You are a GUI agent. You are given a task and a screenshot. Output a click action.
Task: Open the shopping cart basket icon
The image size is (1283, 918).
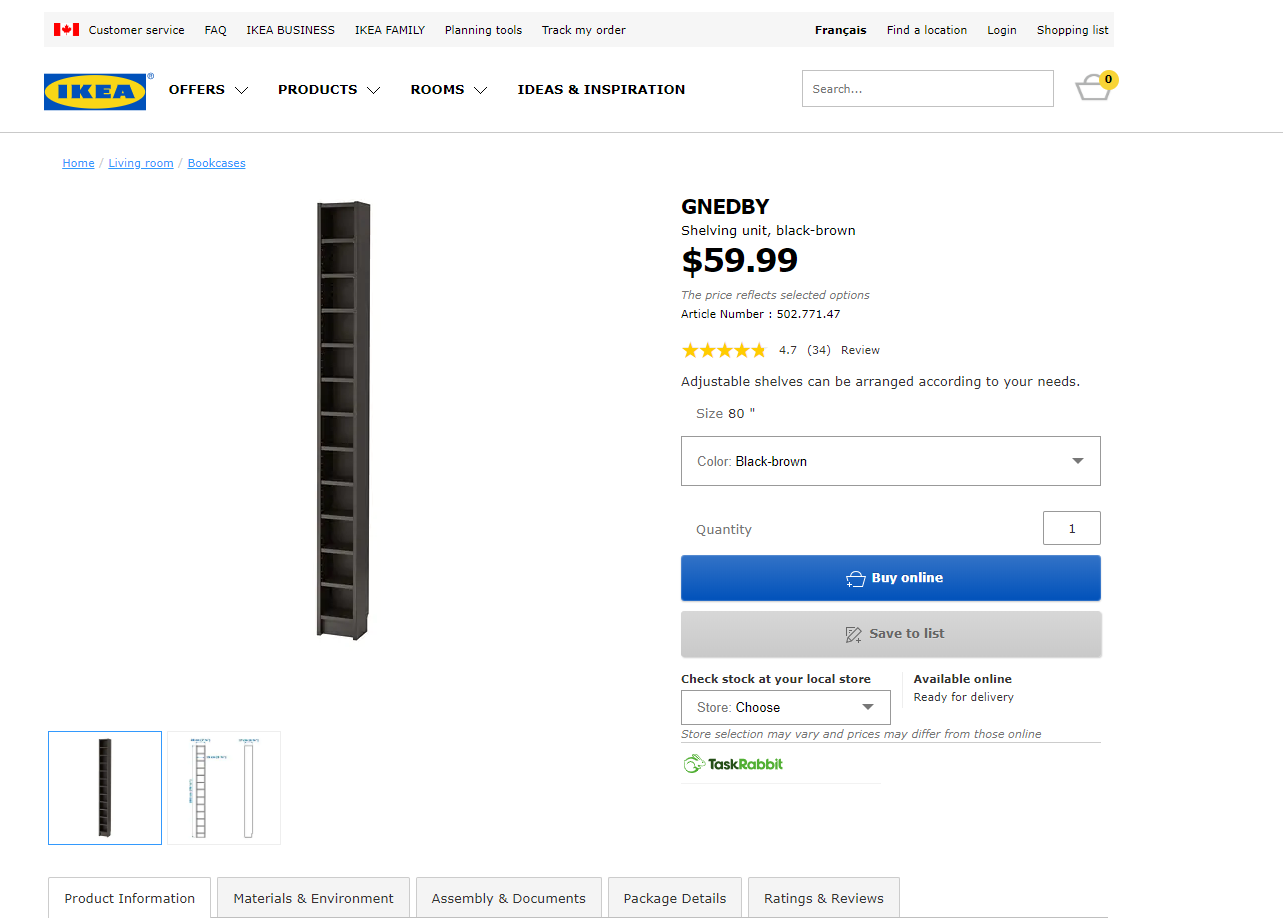tap(1094, 88)
